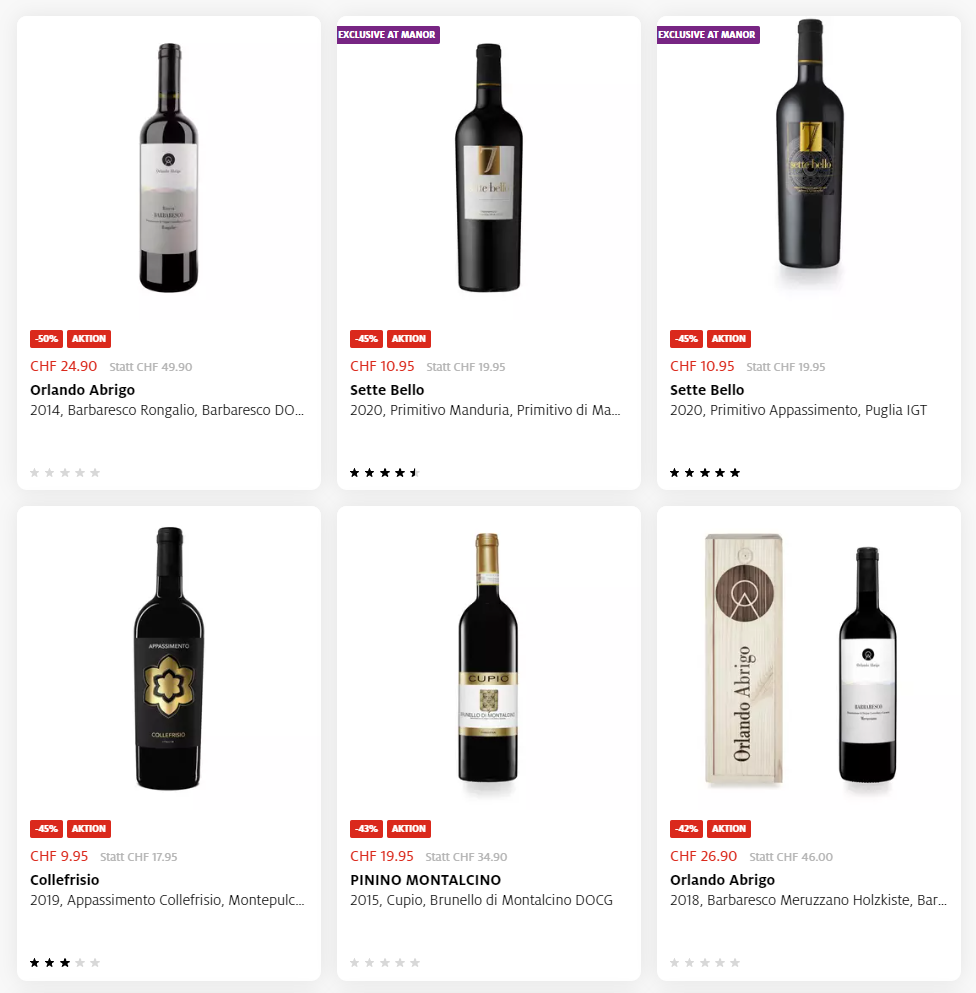Click the -42% discount badge

[686, 829]
